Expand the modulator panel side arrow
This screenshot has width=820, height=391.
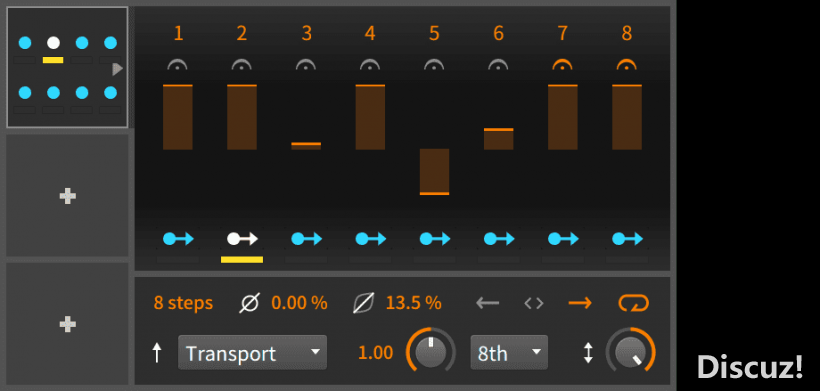pos(118,68)
